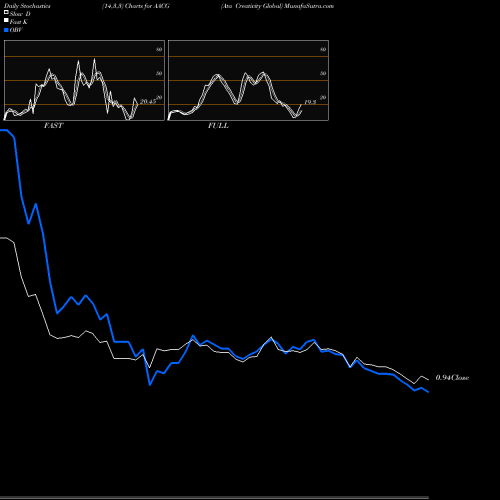Image resolution: width=500 pixels, height=500 pixels.
Task: Click the 20.45 value in FAST chart
Action: pos(148,101)
